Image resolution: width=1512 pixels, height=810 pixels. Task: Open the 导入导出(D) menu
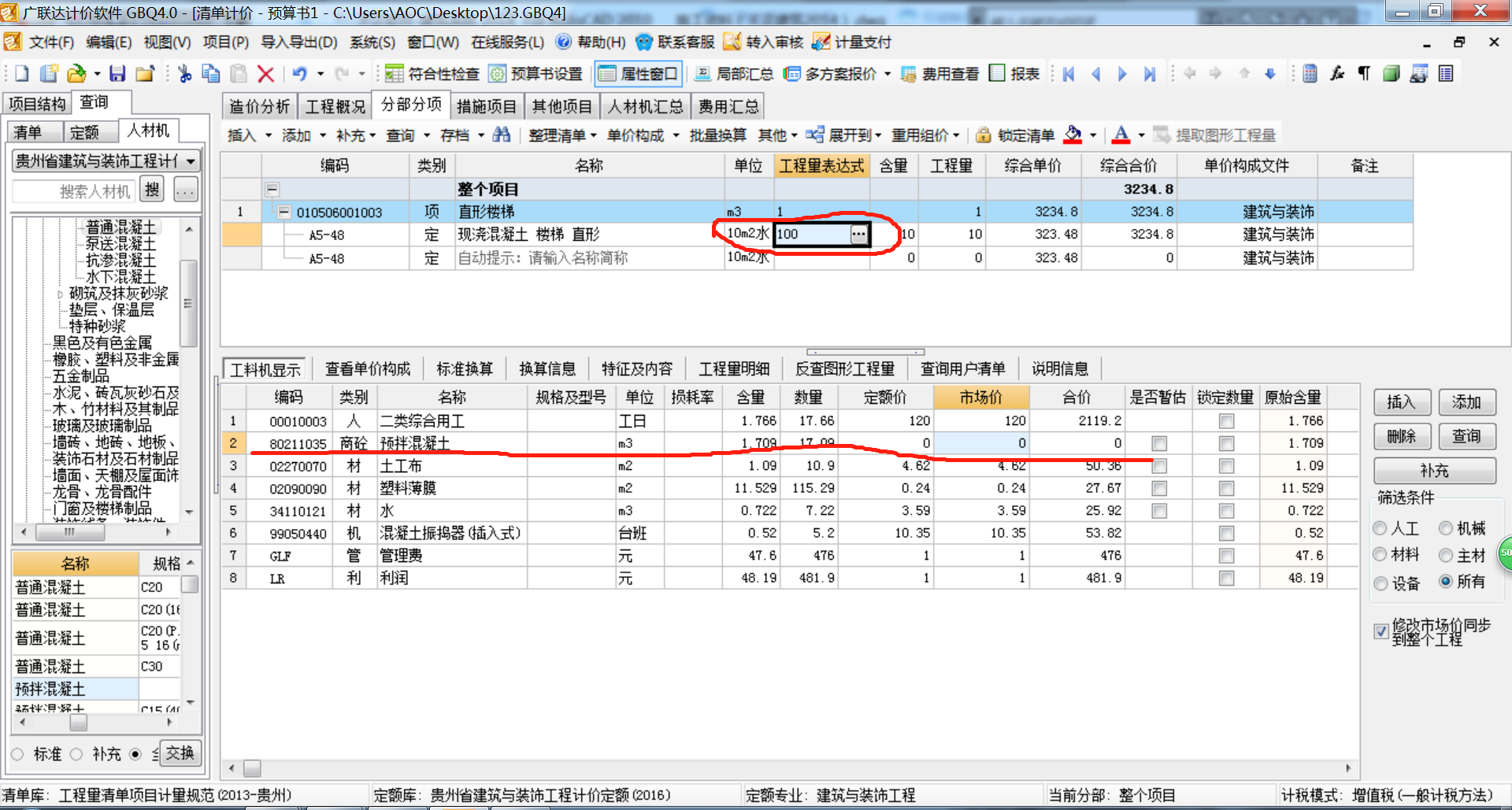click(299, 42)
